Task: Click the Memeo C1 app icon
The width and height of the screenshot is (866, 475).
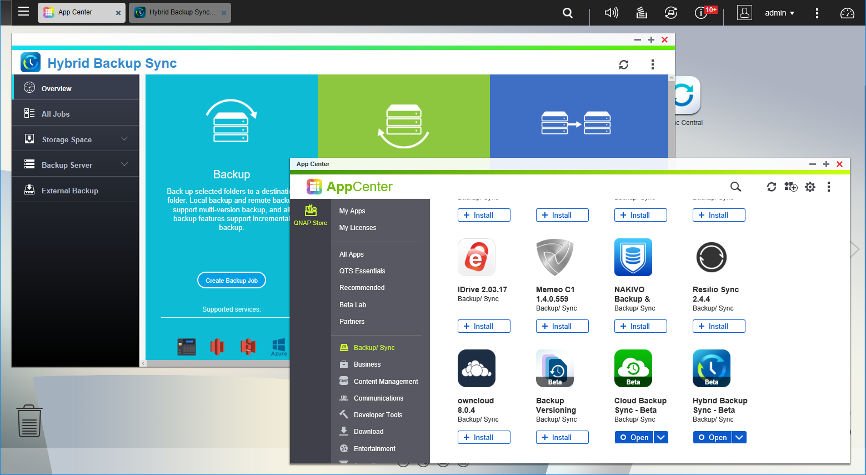Action: 555,257
